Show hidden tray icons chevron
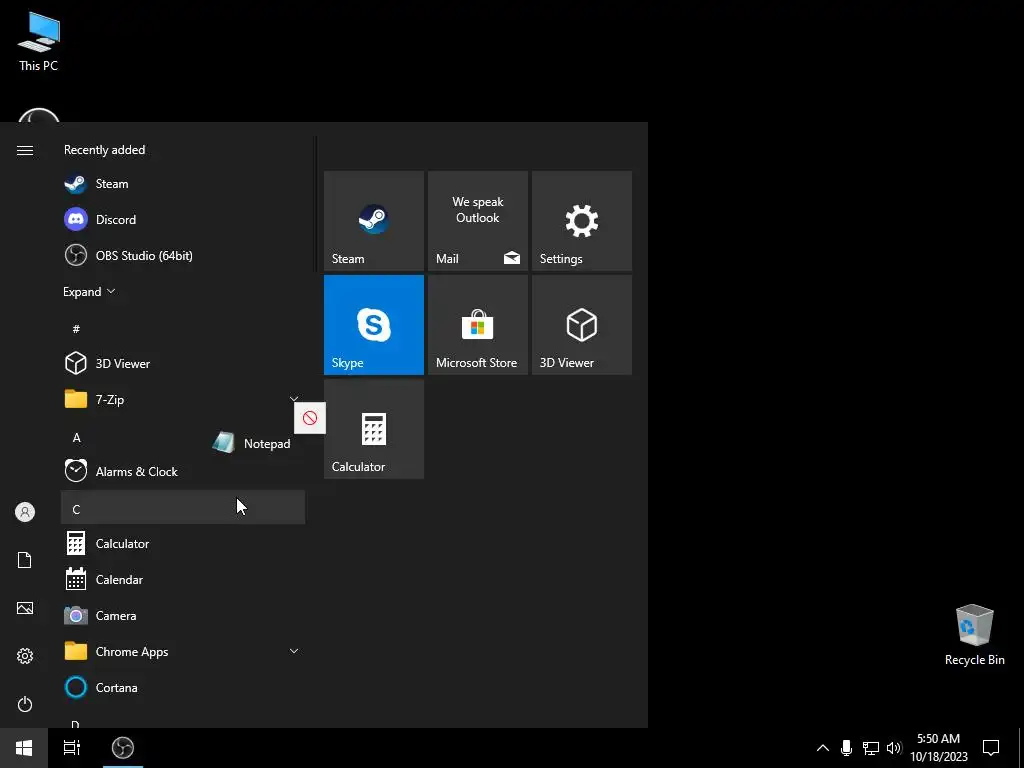 [x=823, y=748]
